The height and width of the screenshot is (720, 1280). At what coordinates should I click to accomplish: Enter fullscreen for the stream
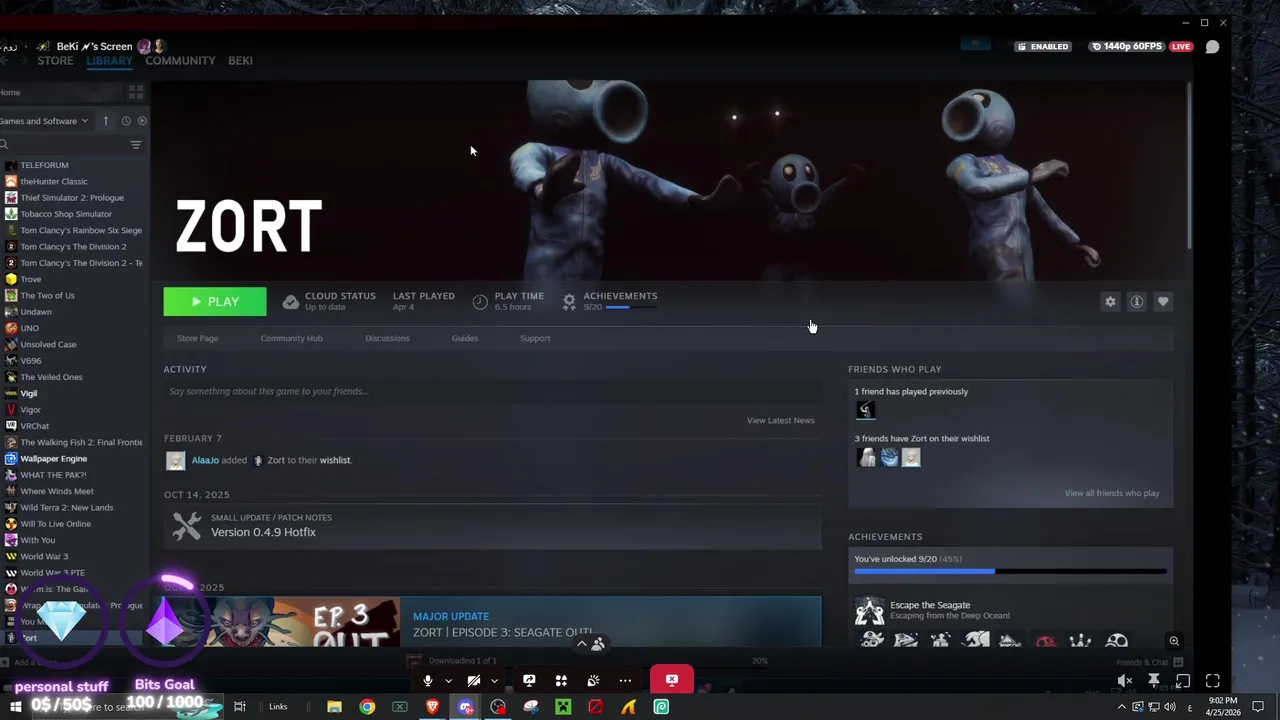point(1212,681)
